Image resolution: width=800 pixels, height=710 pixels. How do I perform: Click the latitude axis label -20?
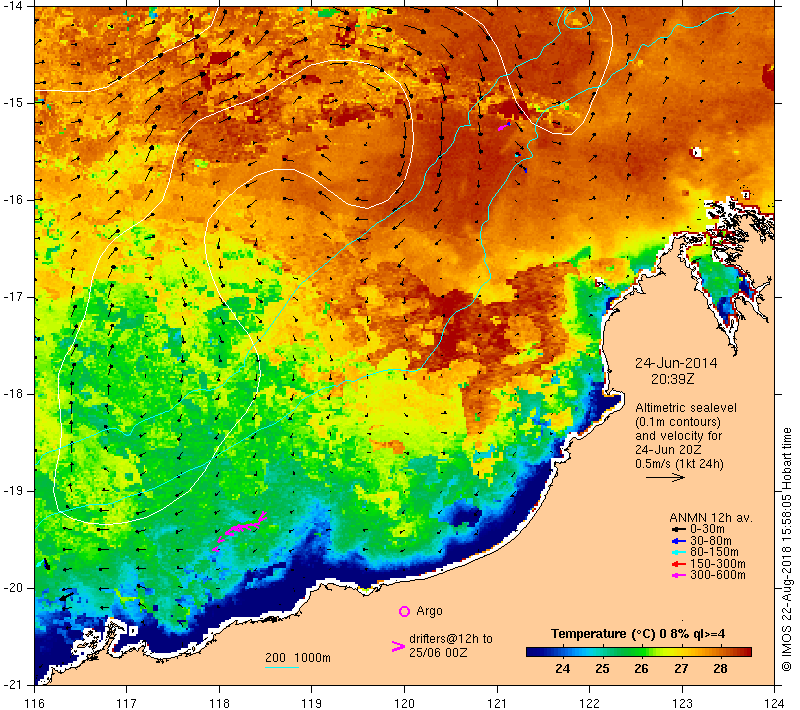(12, 588)
